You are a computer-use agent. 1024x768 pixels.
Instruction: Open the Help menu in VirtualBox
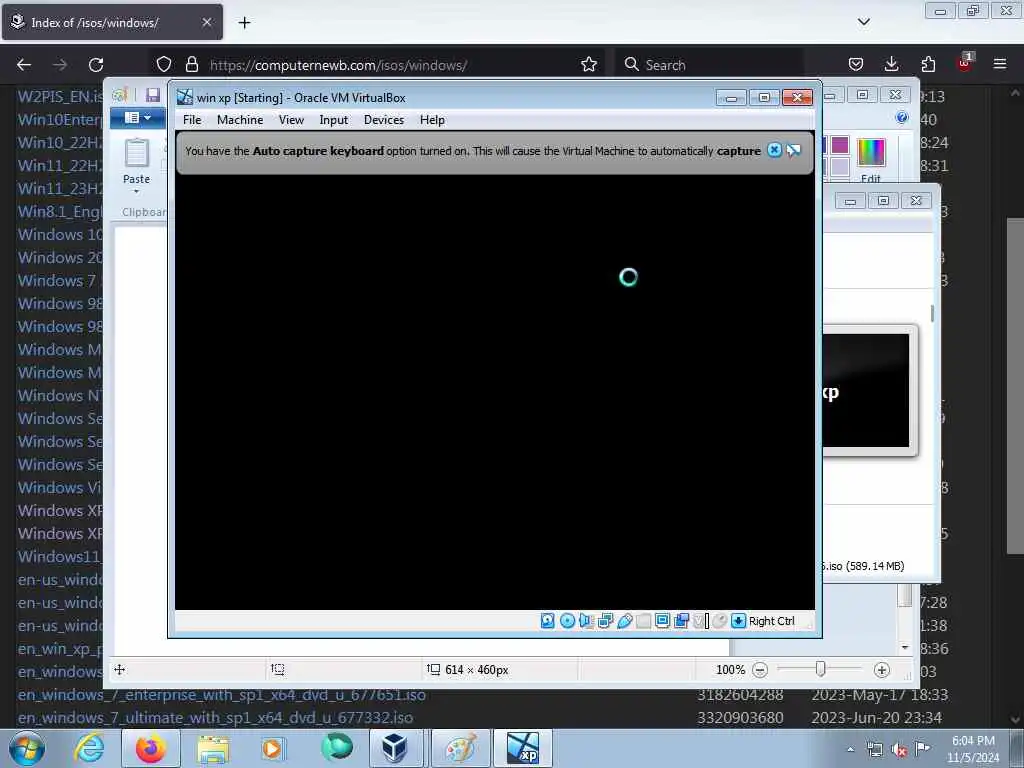(432, 120)
